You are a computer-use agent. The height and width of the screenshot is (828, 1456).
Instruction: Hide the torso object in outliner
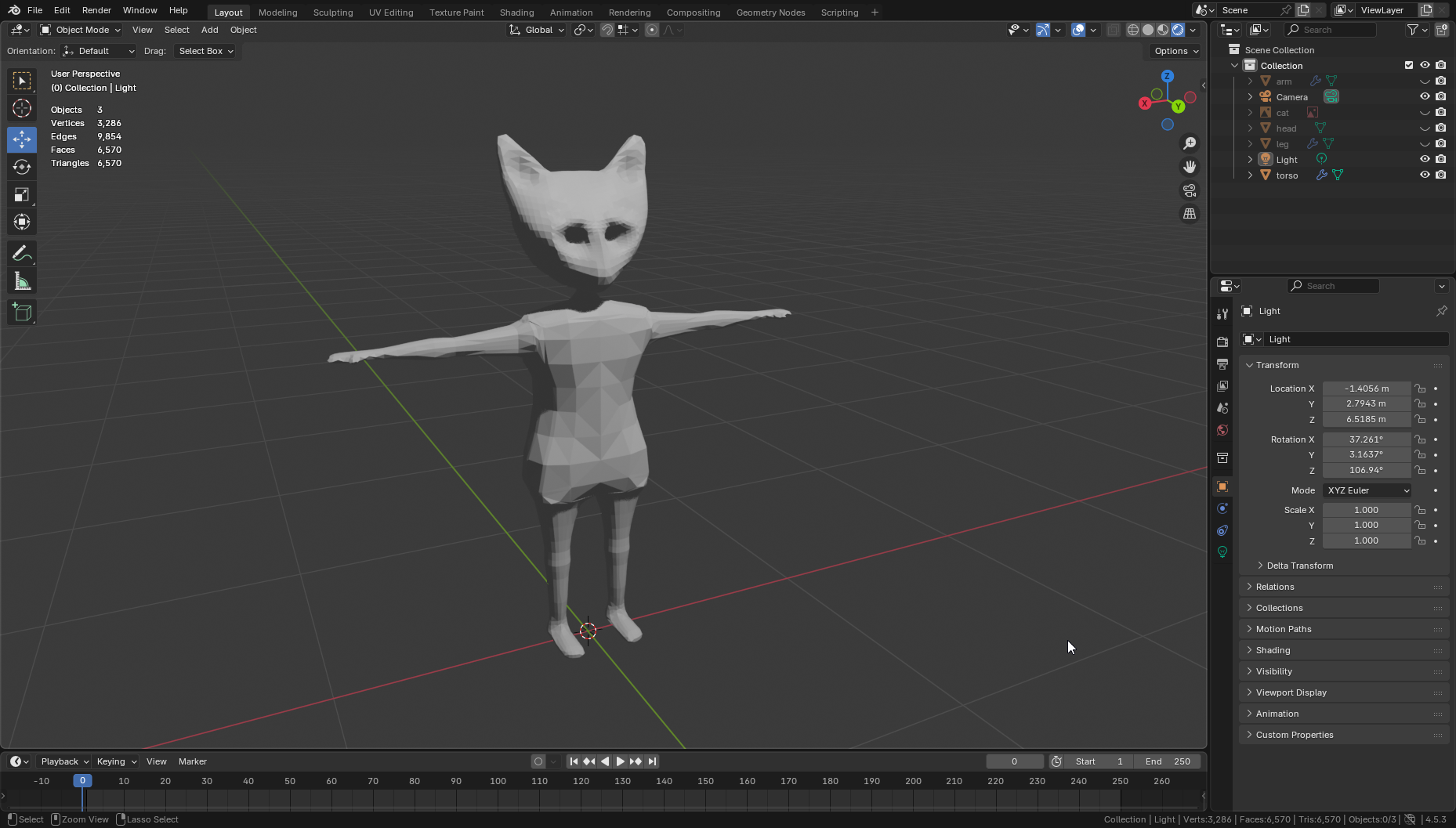(1425, 175)
